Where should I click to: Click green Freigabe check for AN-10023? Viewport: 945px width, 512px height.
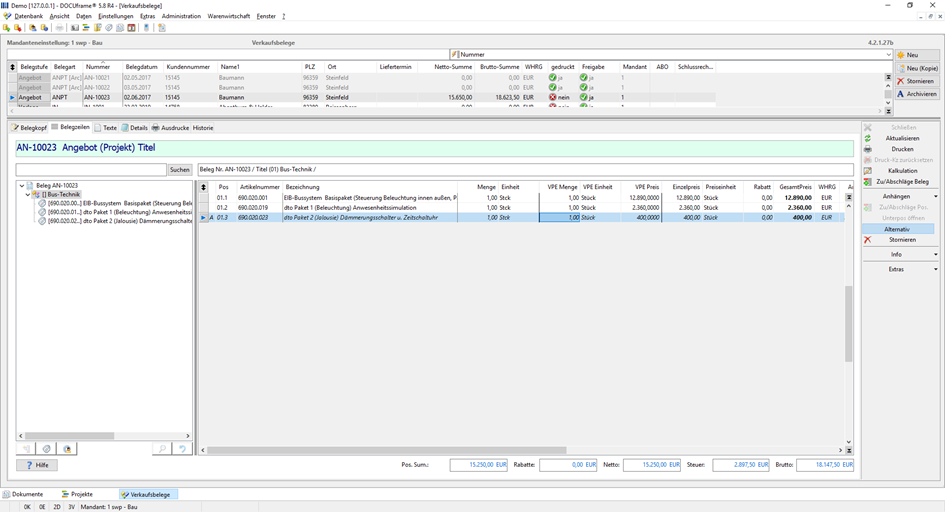(x=583, y=97)
